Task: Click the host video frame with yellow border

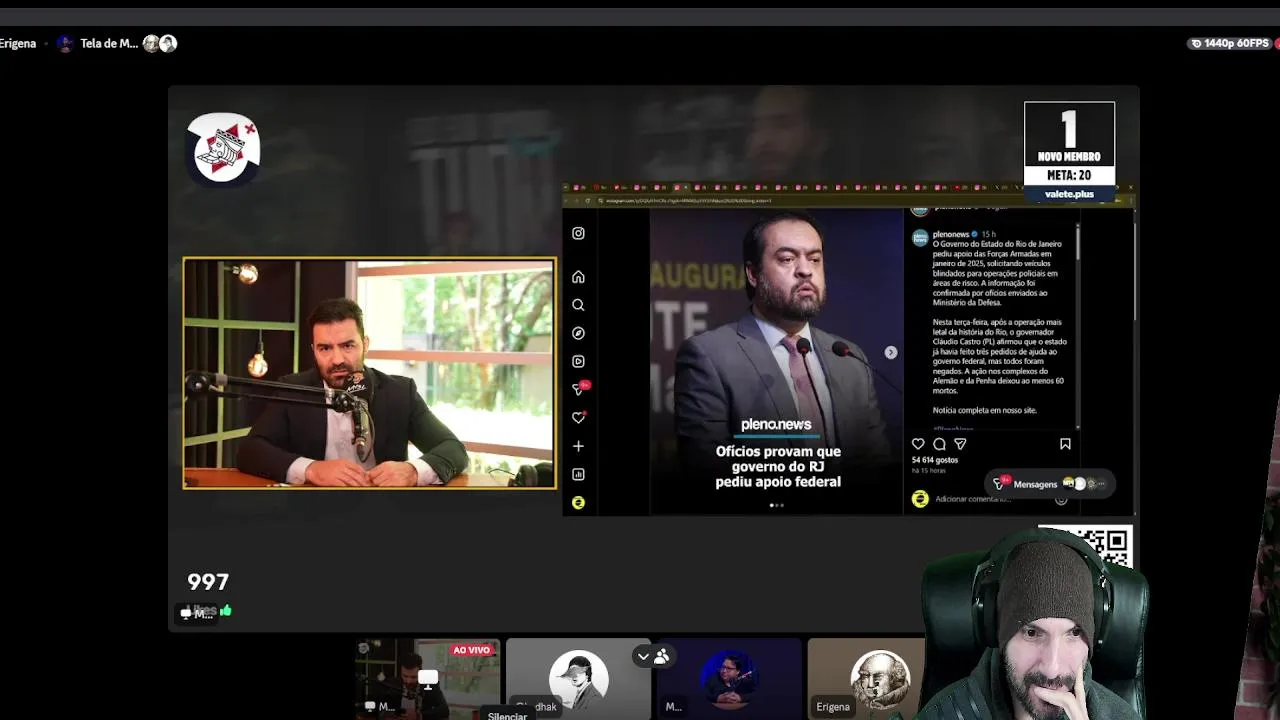Action: tap(370, 373)
